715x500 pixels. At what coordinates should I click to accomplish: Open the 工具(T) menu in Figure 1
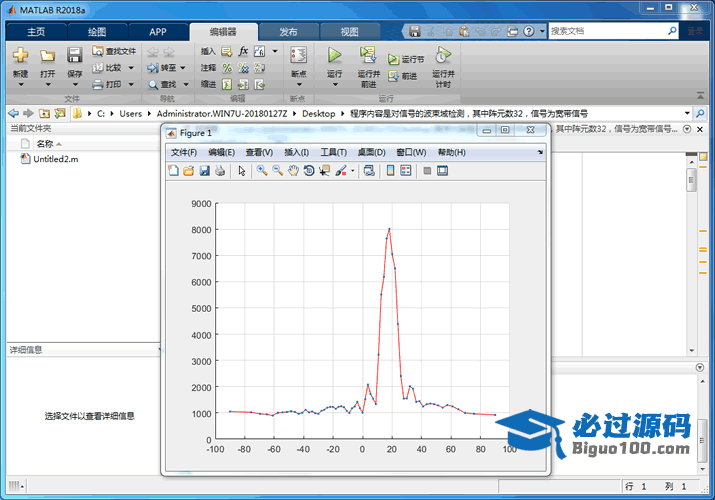pyautogui.click(x=333, y=152)
